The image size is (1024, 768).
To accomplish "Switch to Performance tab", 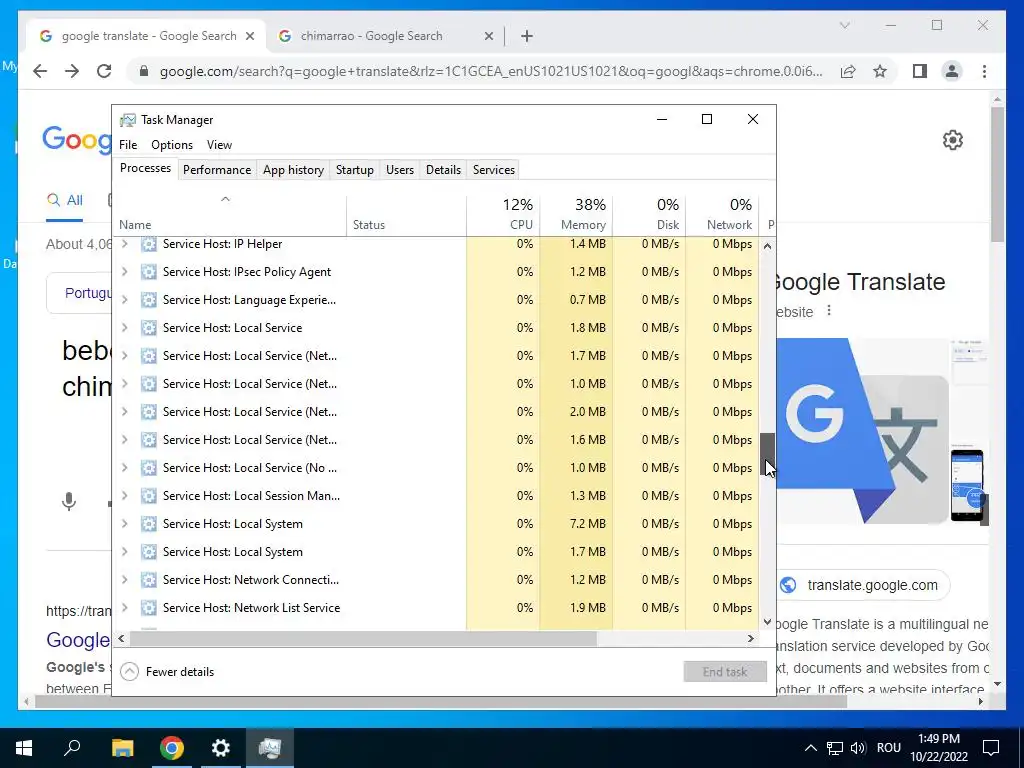I will tap(217, 170).
